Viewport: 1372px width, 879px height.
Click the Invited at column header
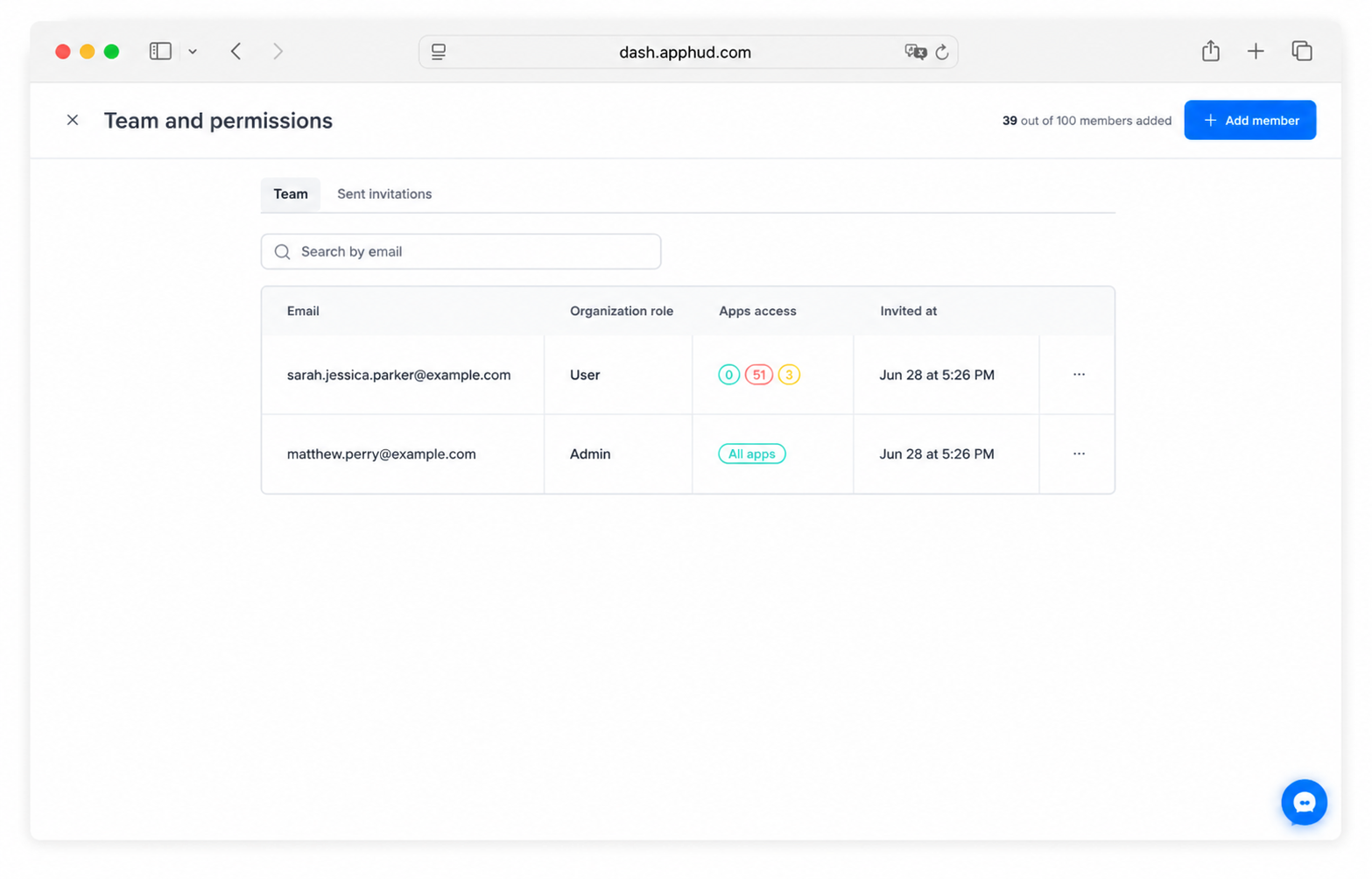point(908,311)
